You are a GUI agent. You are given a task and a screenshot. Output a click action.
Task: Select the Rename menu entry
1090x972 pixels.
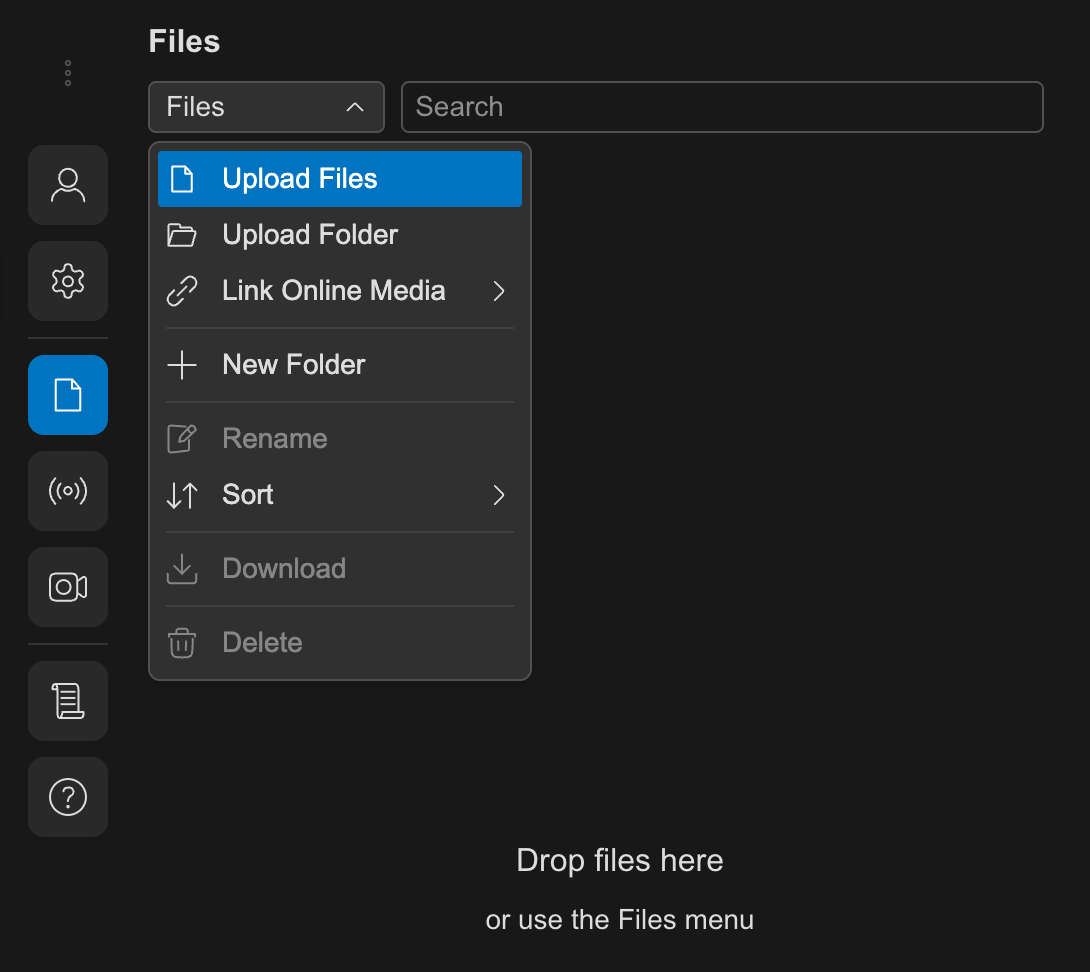click(x=340, y=439)
